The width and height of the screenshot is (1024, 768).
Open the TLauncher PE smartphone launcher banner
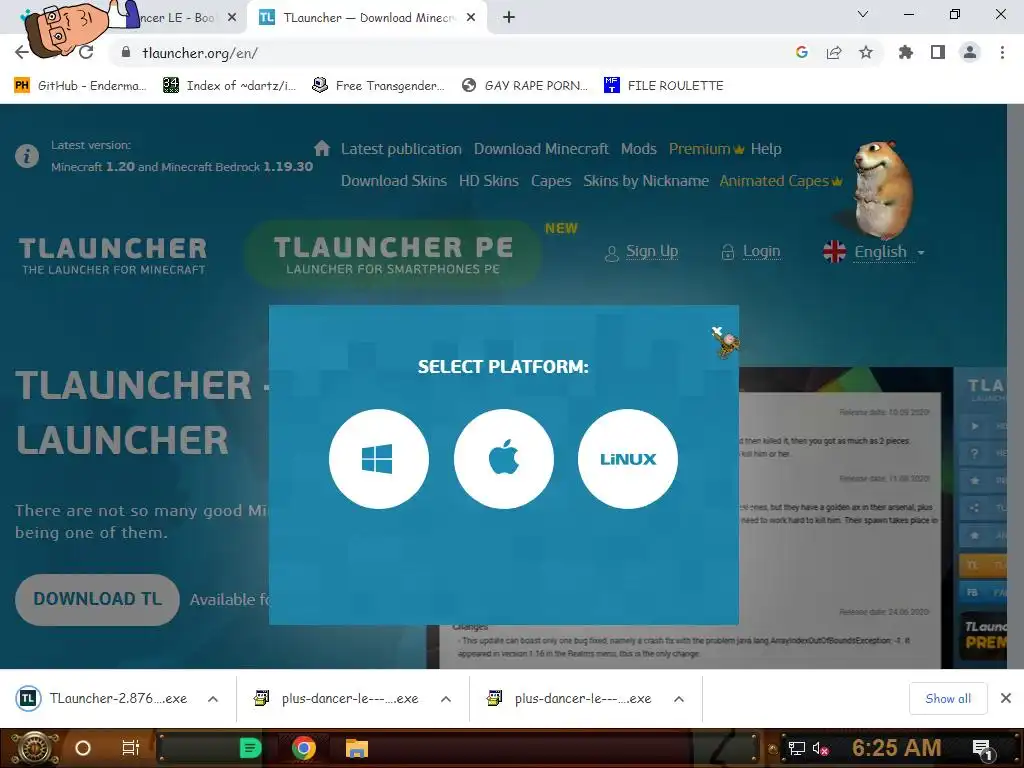coord(393,255)
